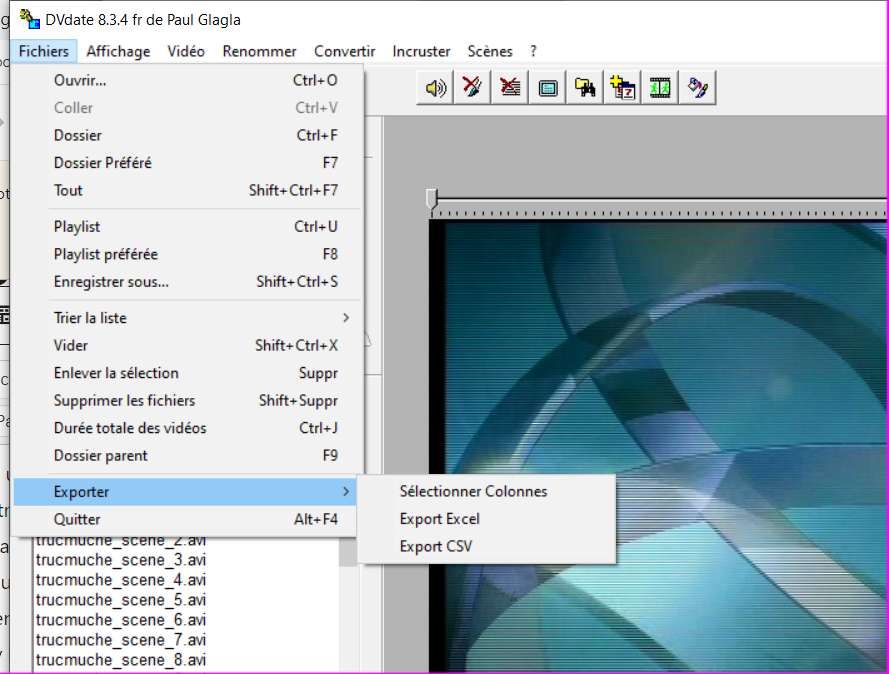This screenshot has width=889, height=674.
Task: Click the crossed-out paintbrush toolbar icon
Action: pos(472,88)
